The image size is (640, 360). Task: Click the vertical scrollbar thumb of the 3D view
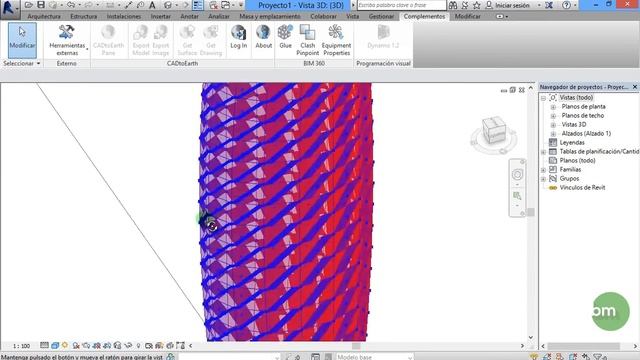(x=531, y=212)
